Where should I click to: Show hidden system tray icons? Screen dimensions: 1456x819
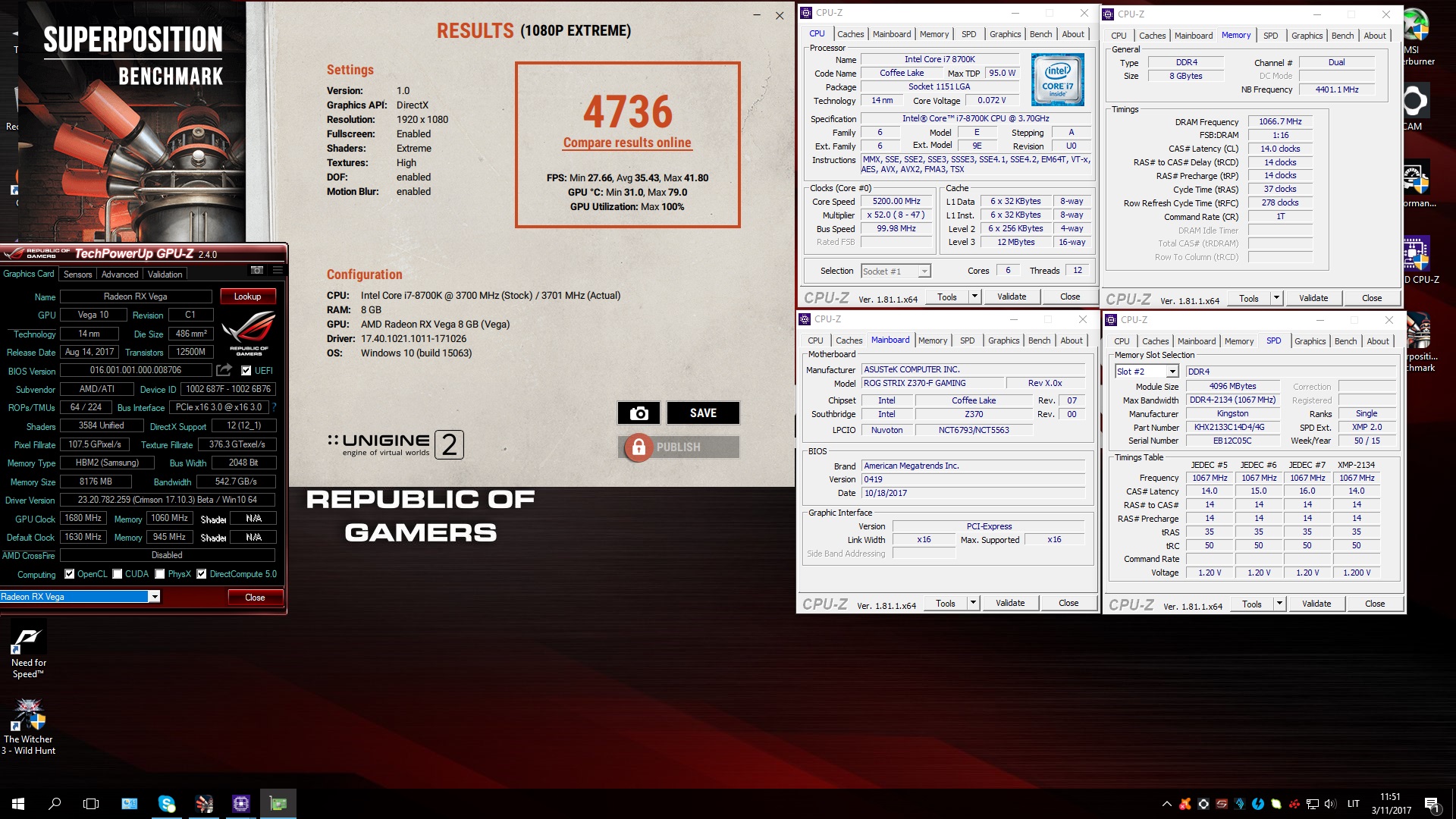click(1166, 804)
